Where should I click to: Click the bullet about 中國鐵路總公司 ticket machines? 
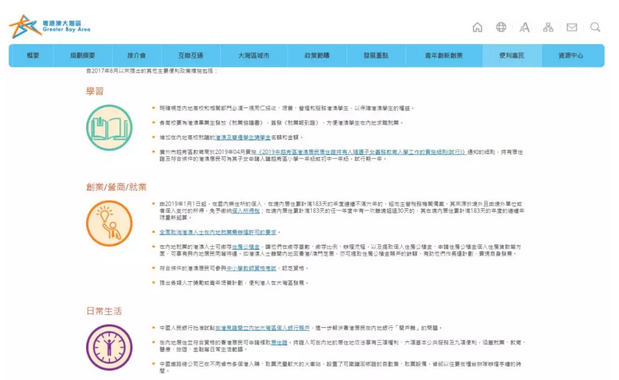pos(340,367)
